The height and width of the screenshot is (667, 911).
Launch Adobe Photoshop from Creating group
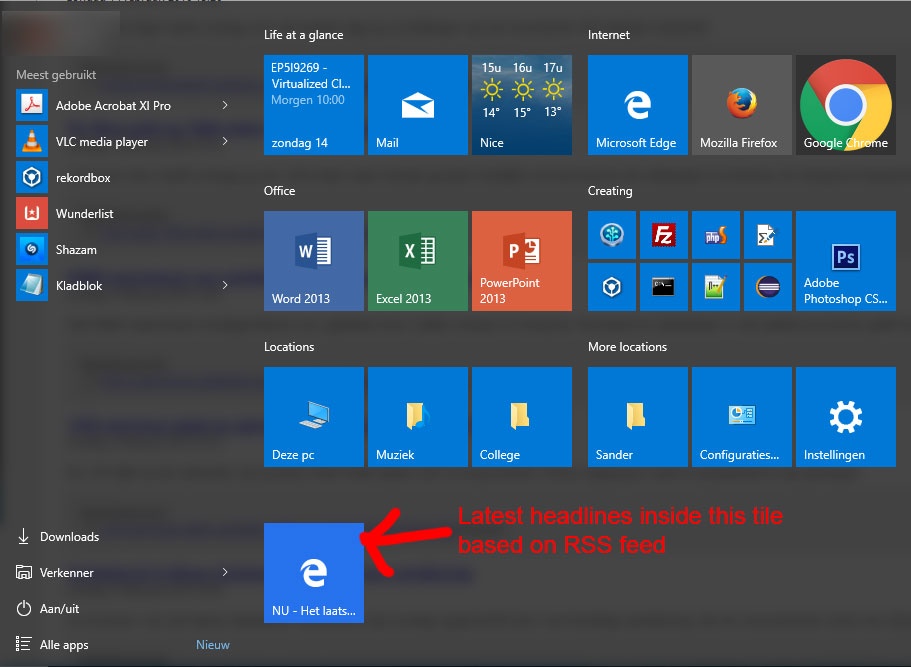point(845,261)
